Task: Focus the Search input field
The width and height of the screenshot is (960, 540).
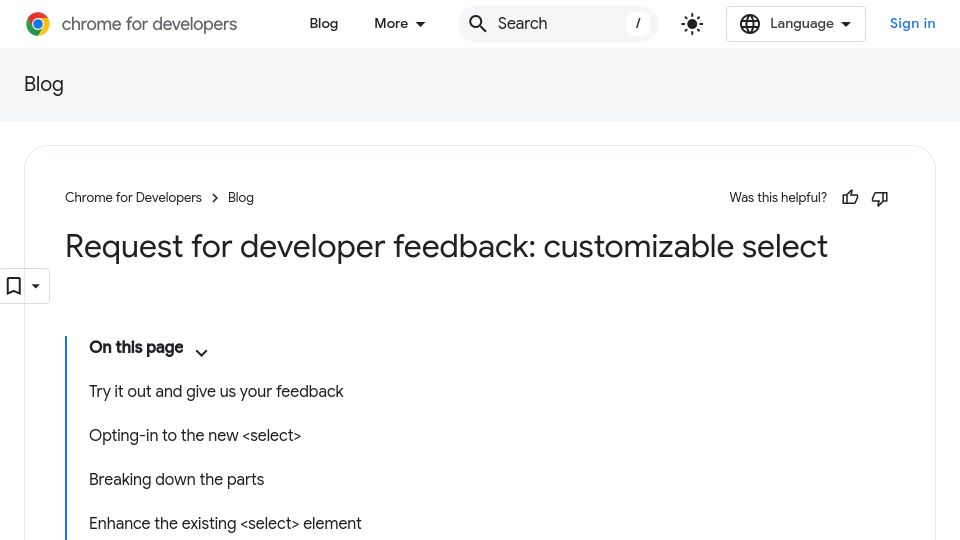Action: (x=558, y=24)
